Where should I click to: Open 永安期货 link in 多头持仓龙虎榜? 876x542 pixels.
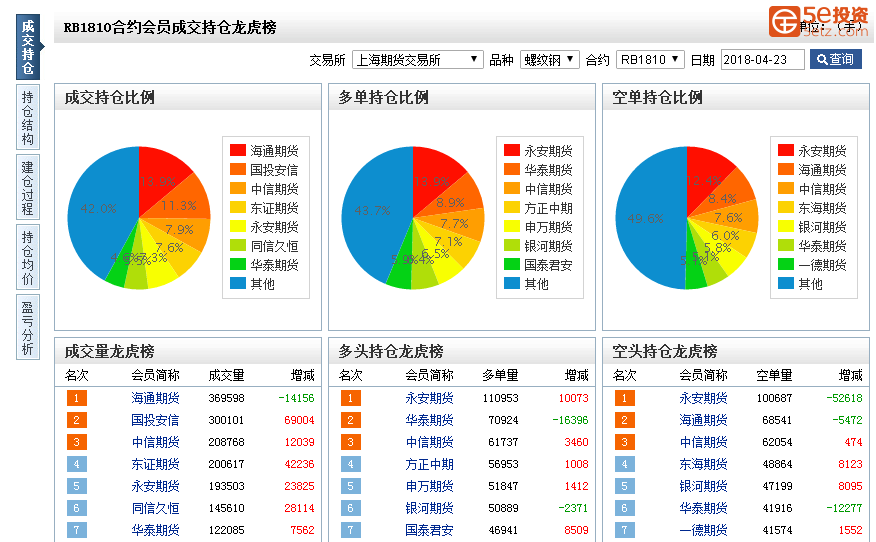coord(429,398)
